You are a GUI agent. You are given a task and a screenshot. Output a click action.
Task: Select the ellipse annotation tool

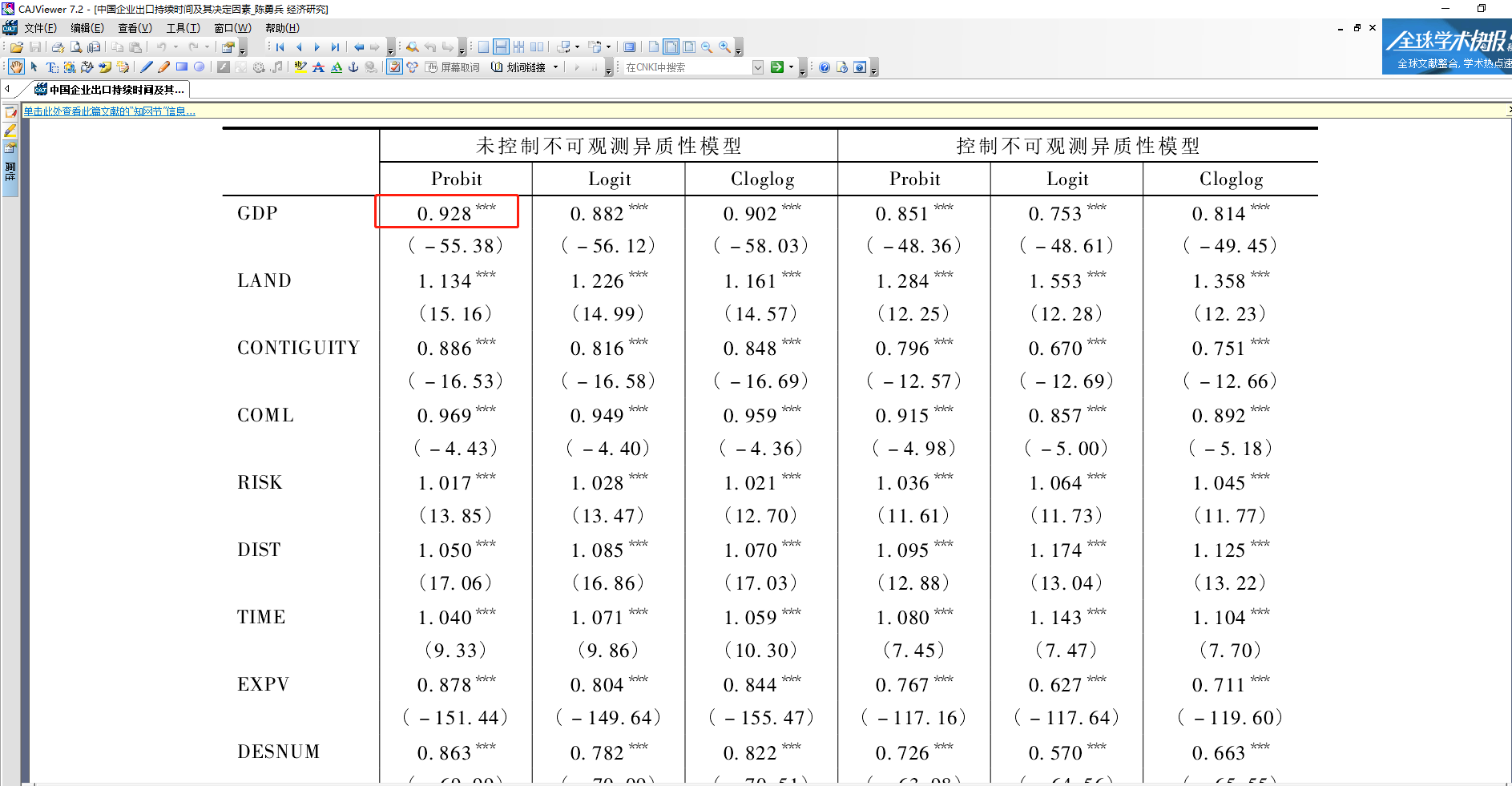point(199,67)
